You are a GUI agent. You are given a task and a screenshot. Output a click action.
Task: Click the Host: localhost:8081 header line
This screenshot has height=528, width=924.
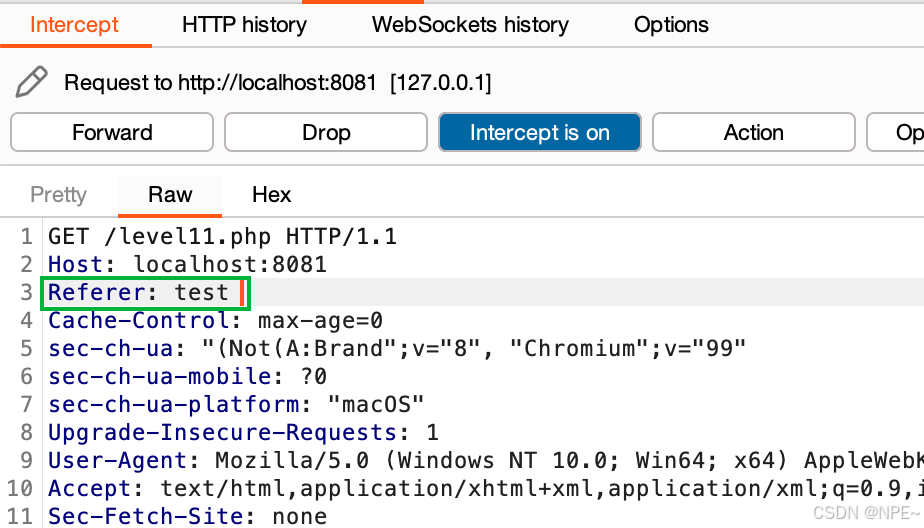pyautogui.click(x=187, y=264)
